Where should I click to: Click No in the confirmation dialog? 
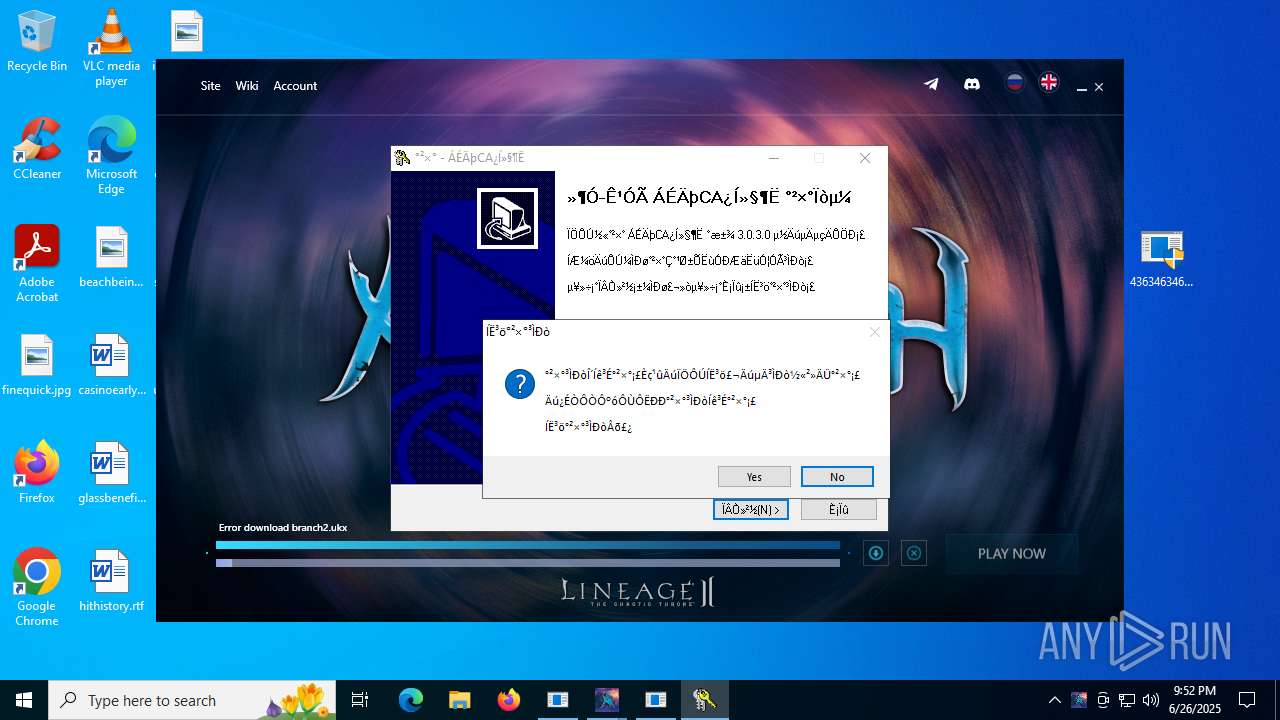point(837,477)
